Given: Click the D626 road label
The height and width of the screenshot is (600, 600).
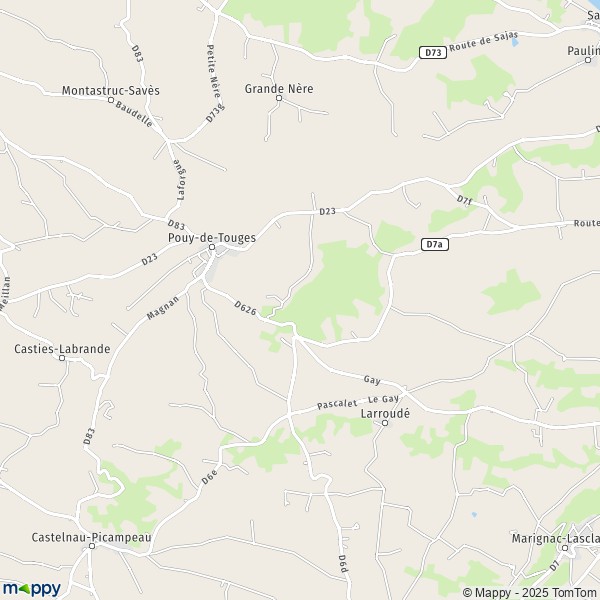Looking at the screenshot, I should [245, 308].
